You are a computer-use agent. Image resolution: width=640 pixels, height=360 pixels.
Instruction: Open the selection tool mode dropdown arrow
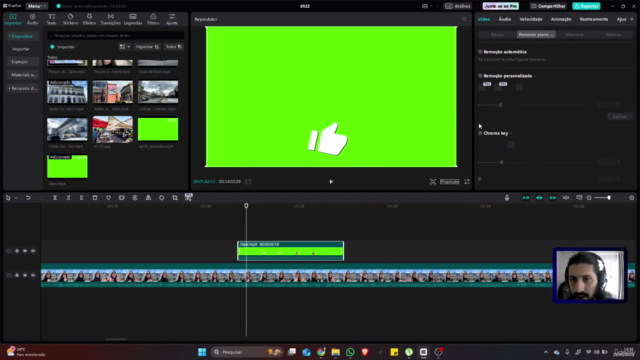point(16,198)
